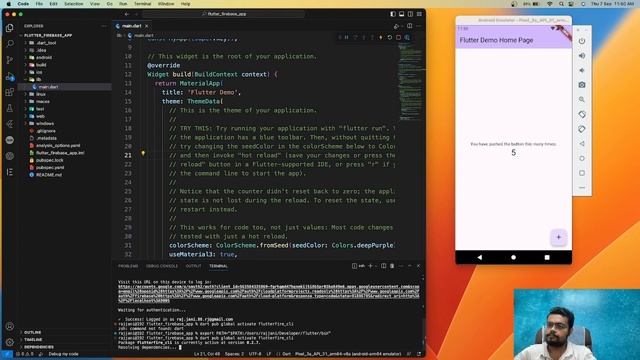The height and width of the screenshot is (360, 640).
Task: Toggle the primary side bar layout icon
Action: [393, 14]
